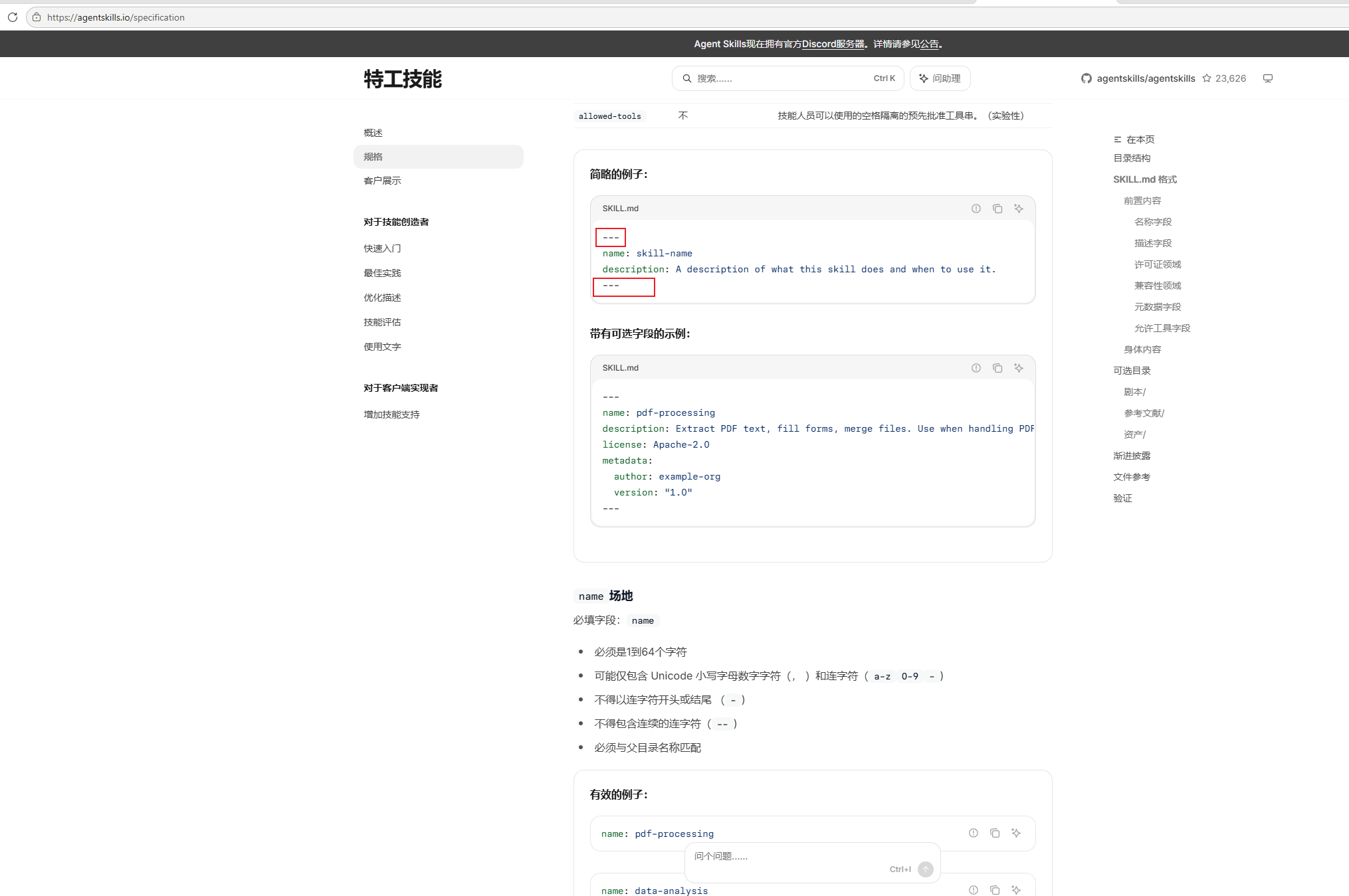Jump to 身体内容 in table of contents
1349x896 pixels.
click(x=1142, y=349)
